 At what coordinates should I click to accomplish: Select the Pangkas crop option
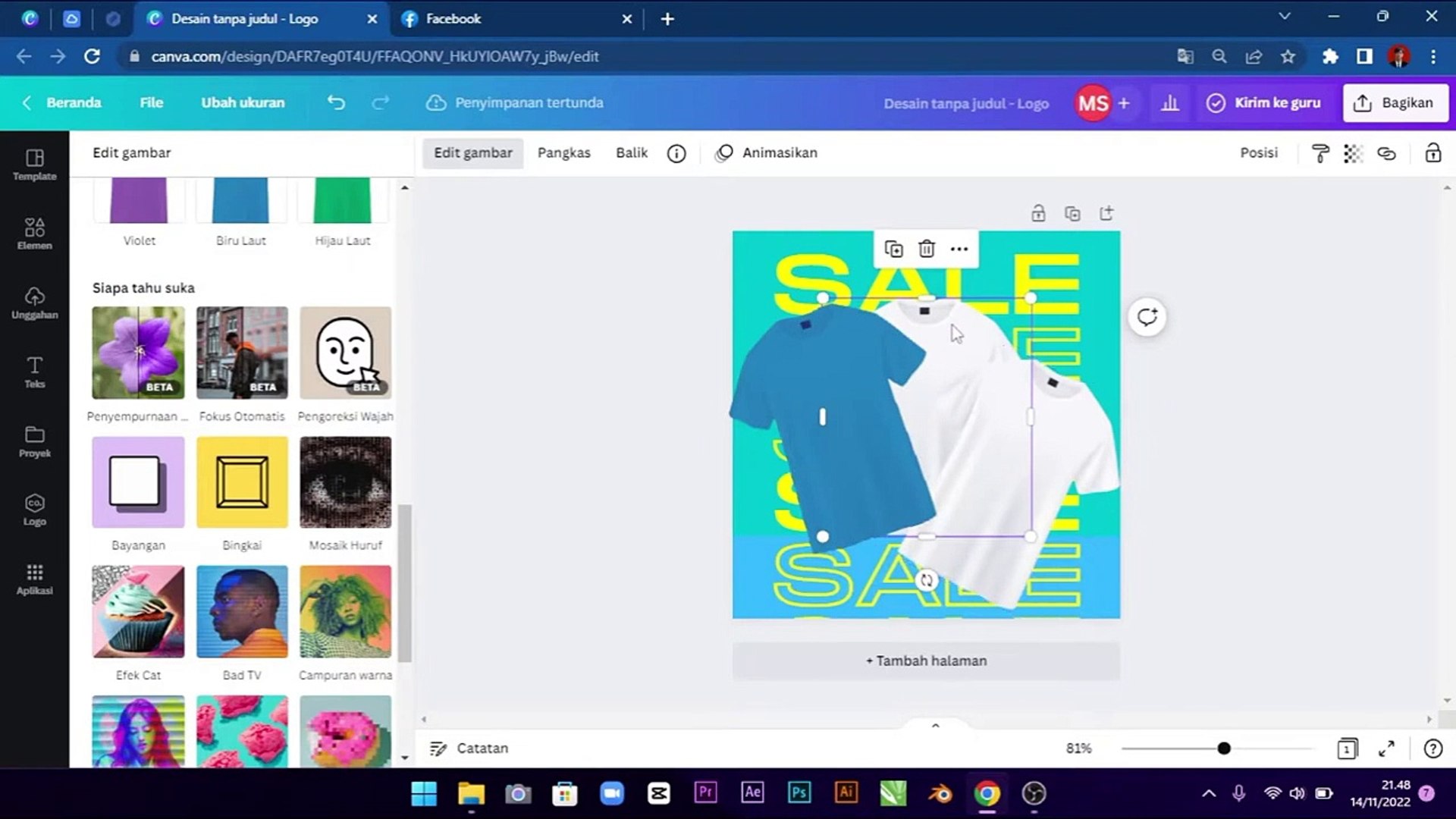click(563, 152)
